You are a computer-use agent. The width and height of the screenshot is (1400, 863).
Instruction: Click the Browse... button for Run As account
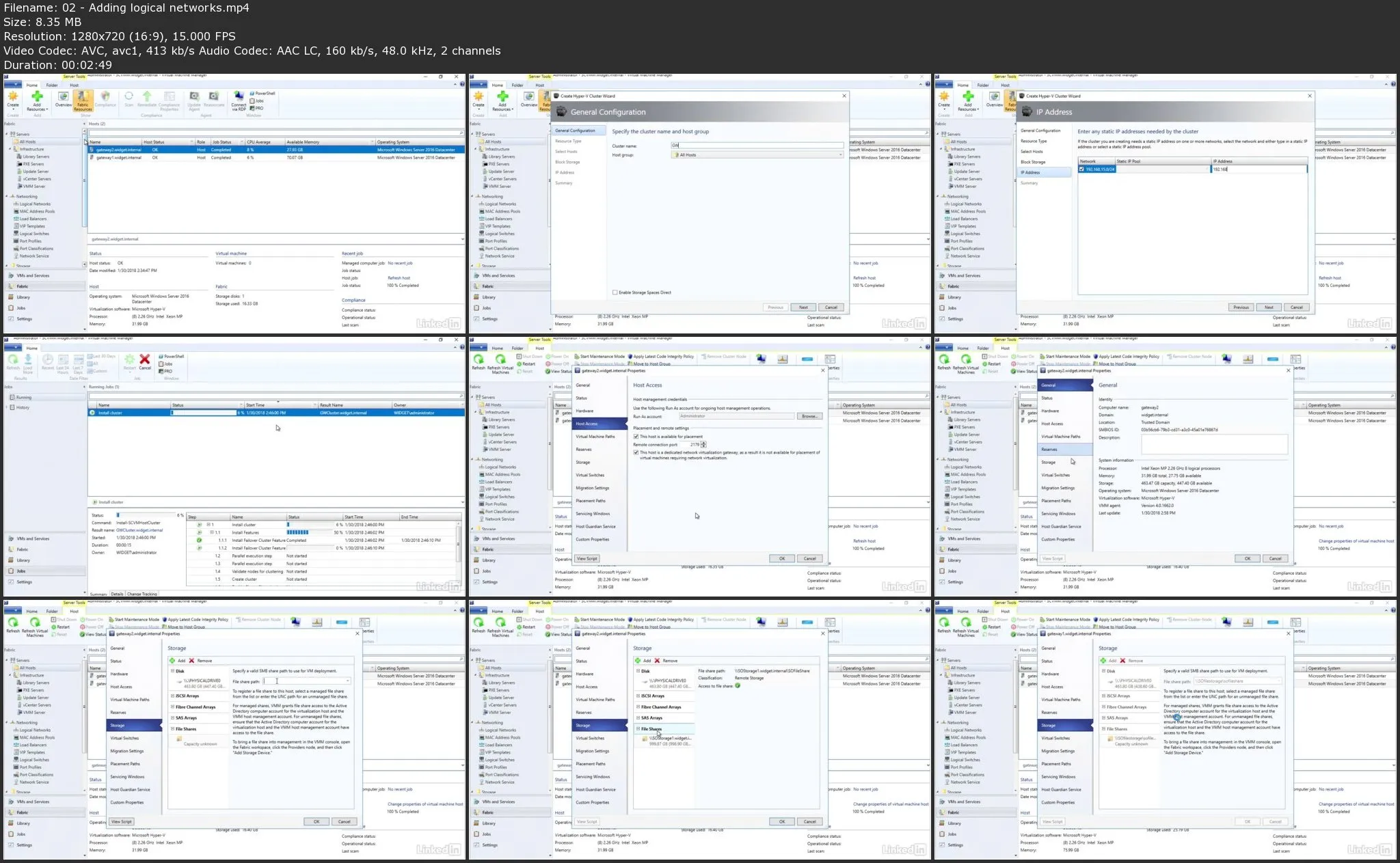point(809,416)
